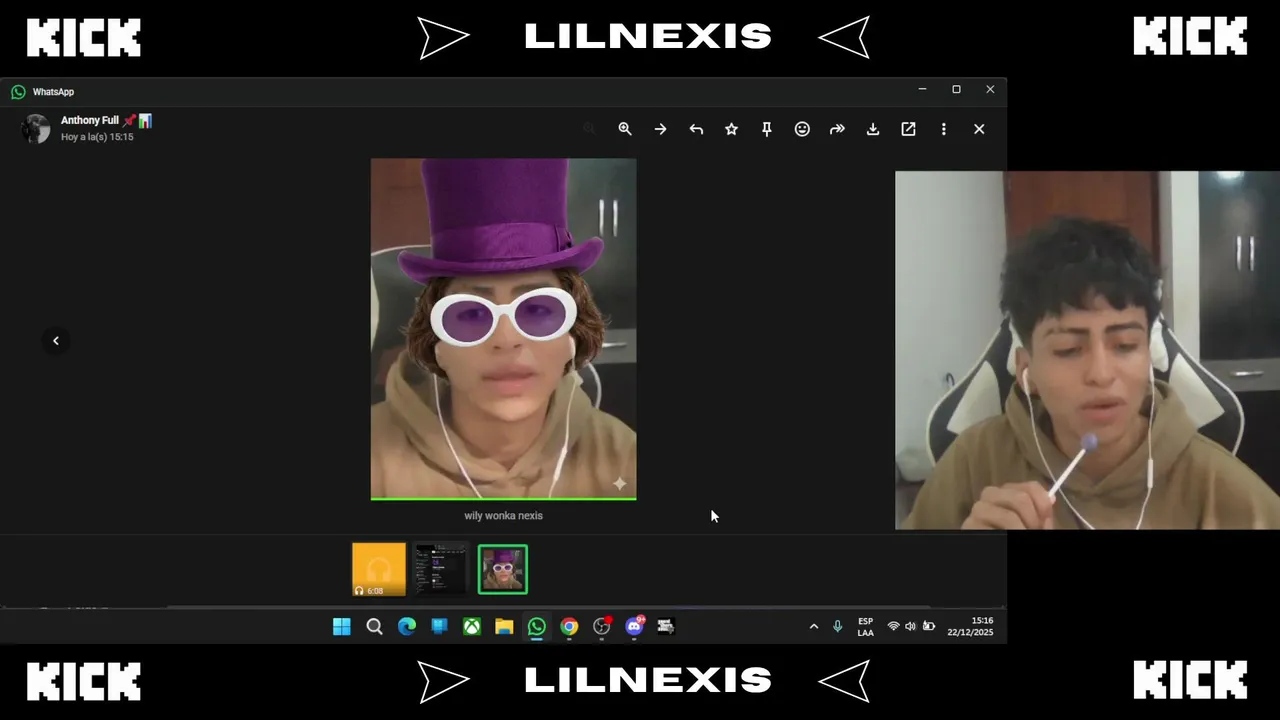
Task: Pin this photo message
Action: coord(767,129)
